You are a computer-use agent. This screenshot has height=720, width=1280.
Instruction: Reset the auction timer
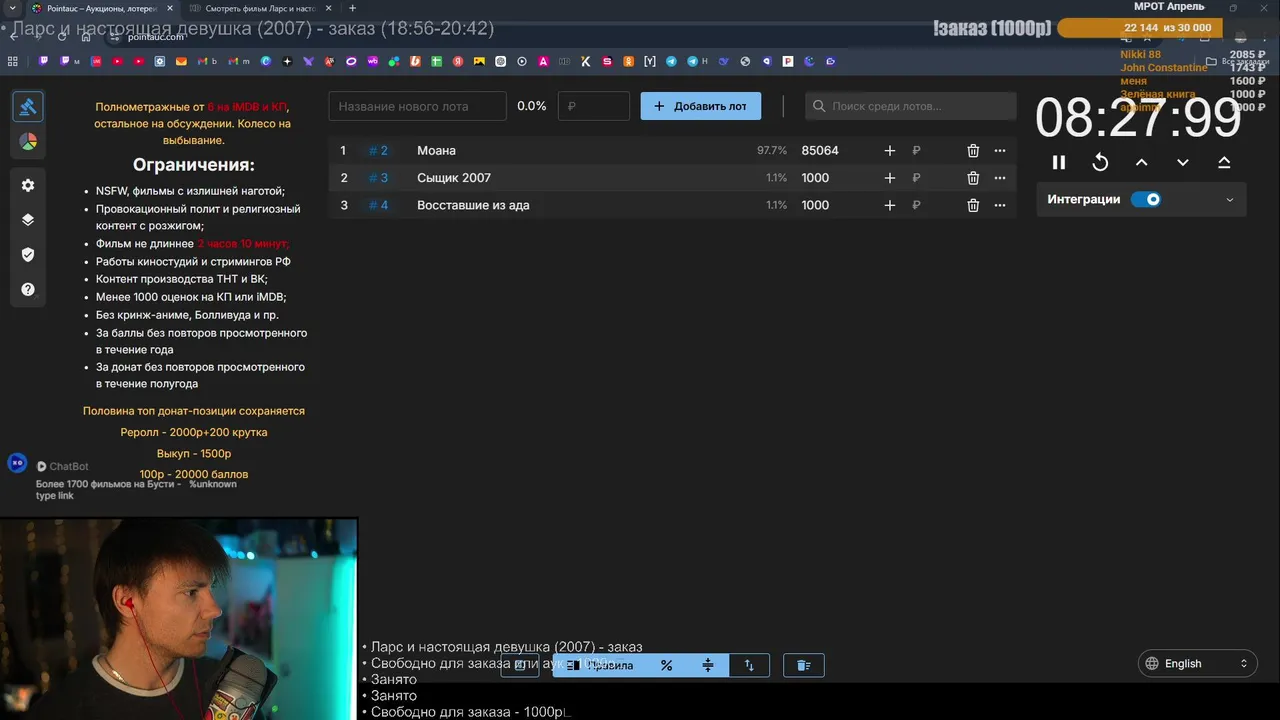[x=1100, y=162]
